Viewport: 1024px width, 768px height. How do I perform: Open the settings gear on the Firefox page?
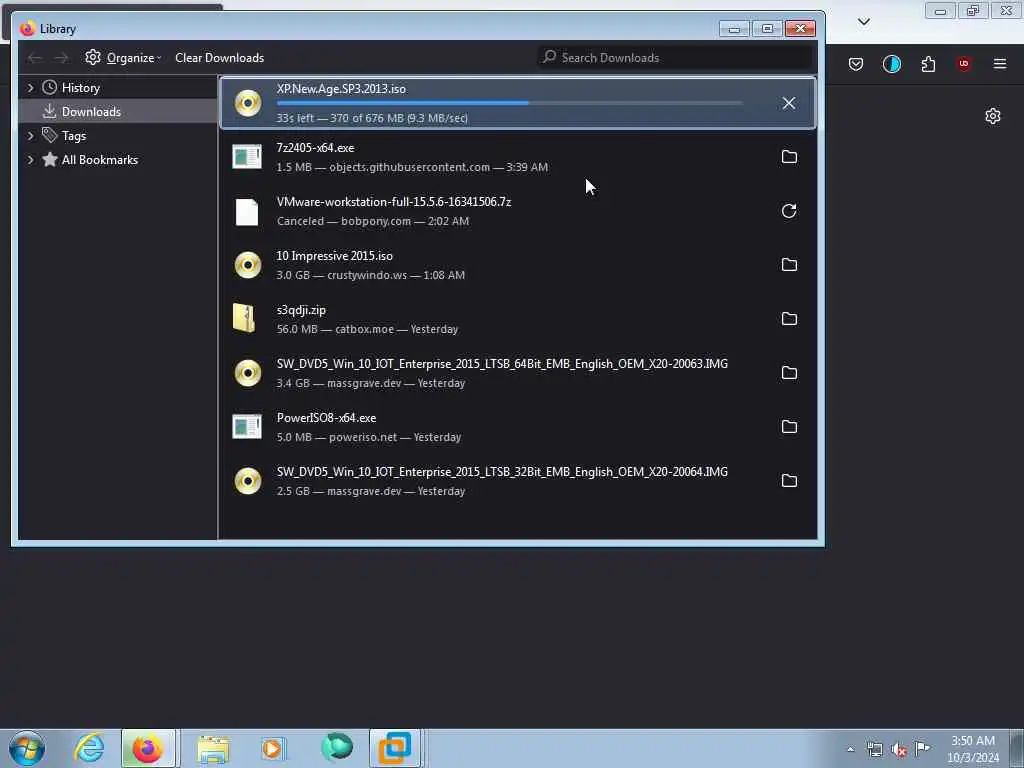pos(993,116)
